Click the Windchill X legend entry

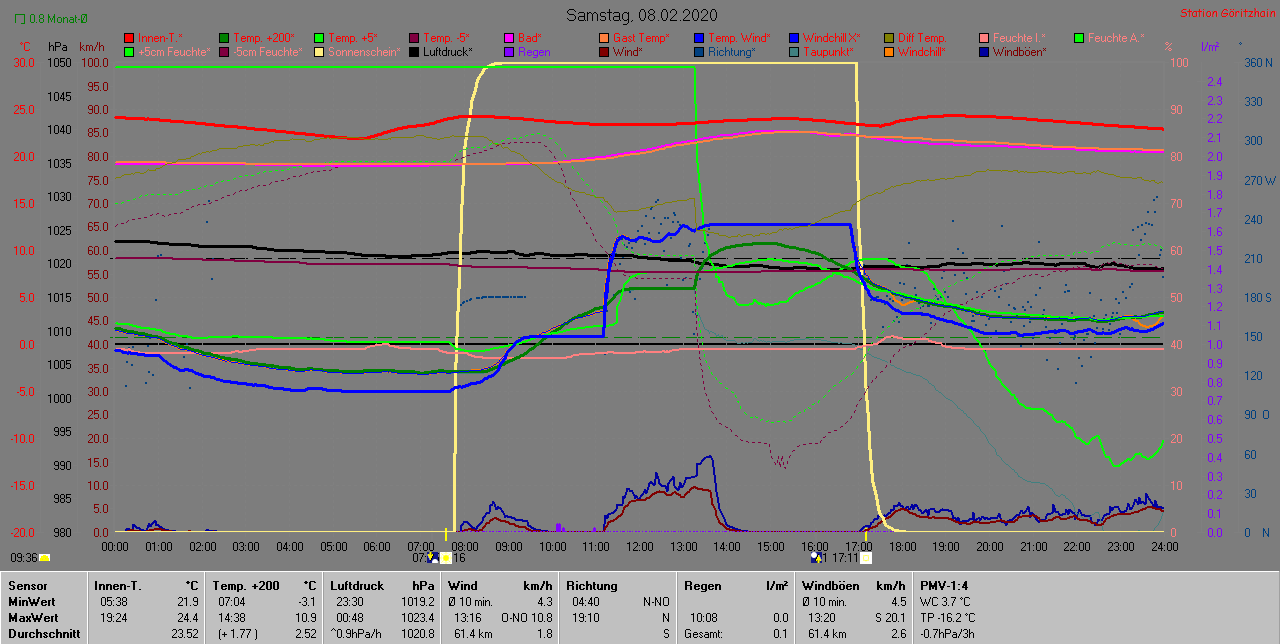coord(825,38)
